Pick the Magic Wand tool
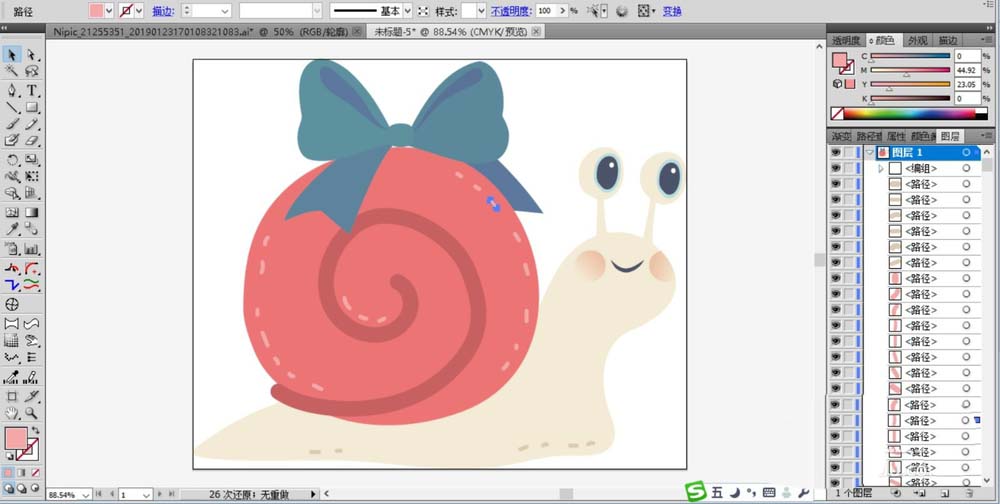Screen dimensions: 1000x504 tap(12, 72)
